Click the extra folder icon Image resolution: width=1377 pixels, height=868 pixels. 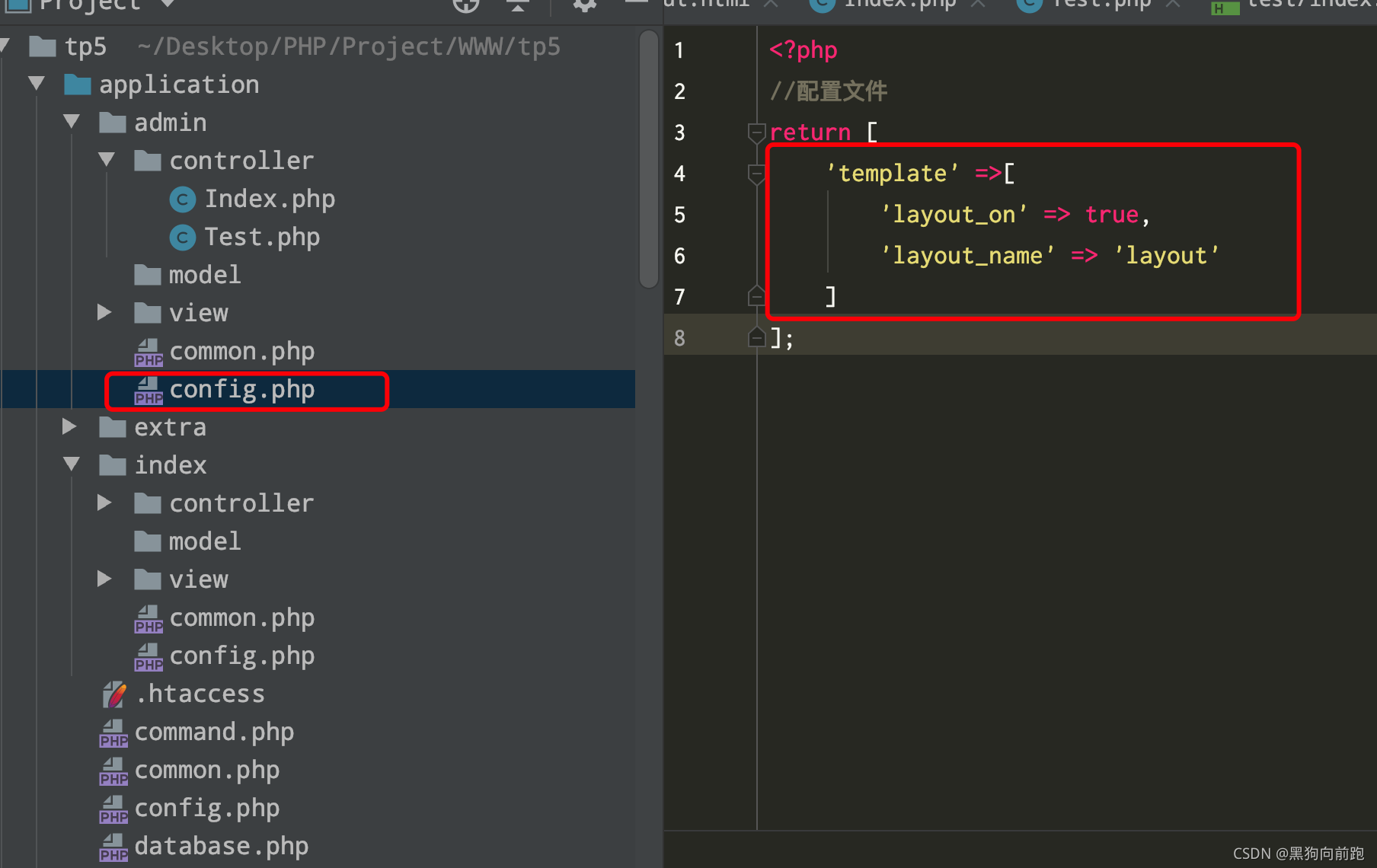(x=113, y=427)
